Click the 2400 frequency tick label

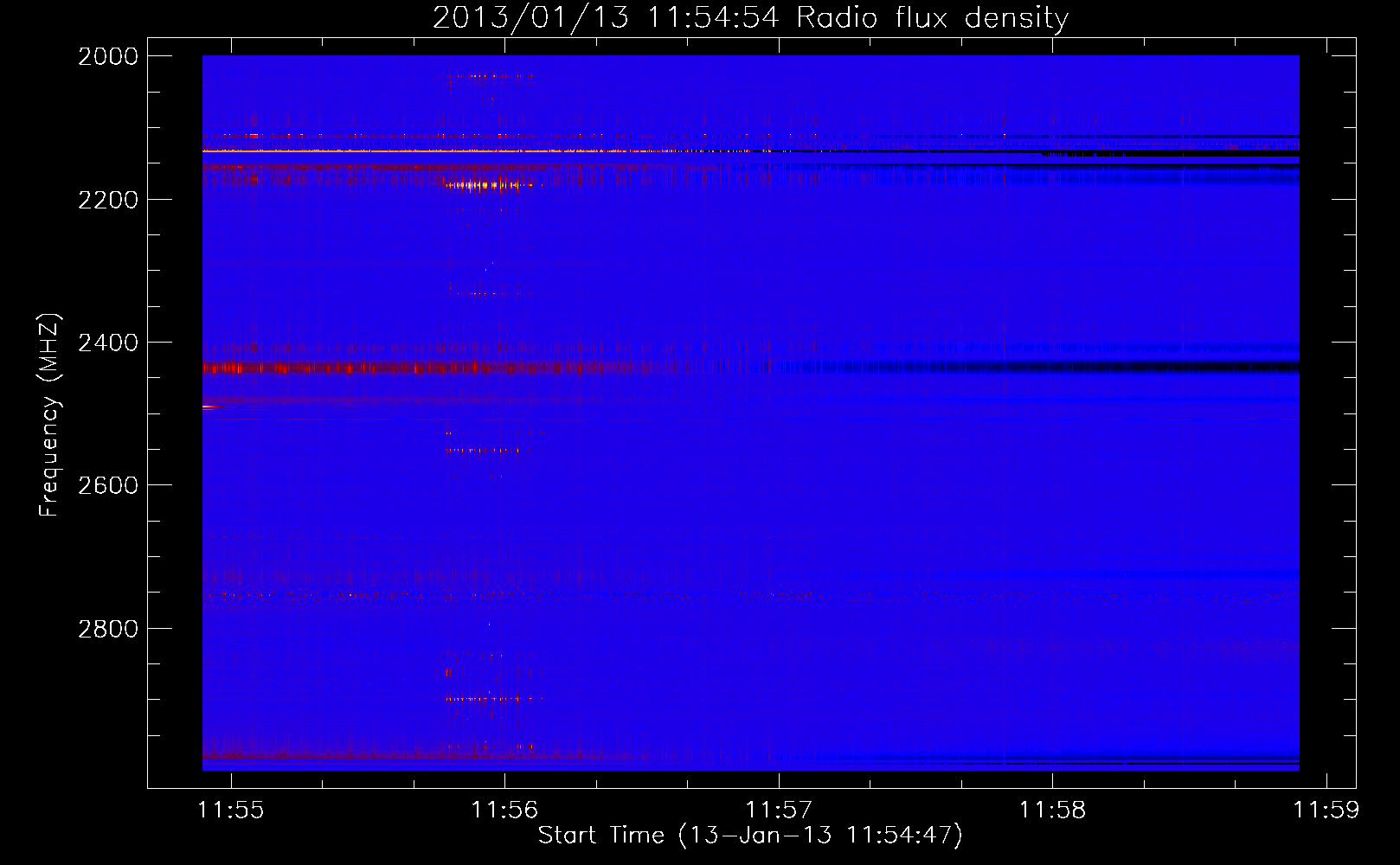(108, 343)
